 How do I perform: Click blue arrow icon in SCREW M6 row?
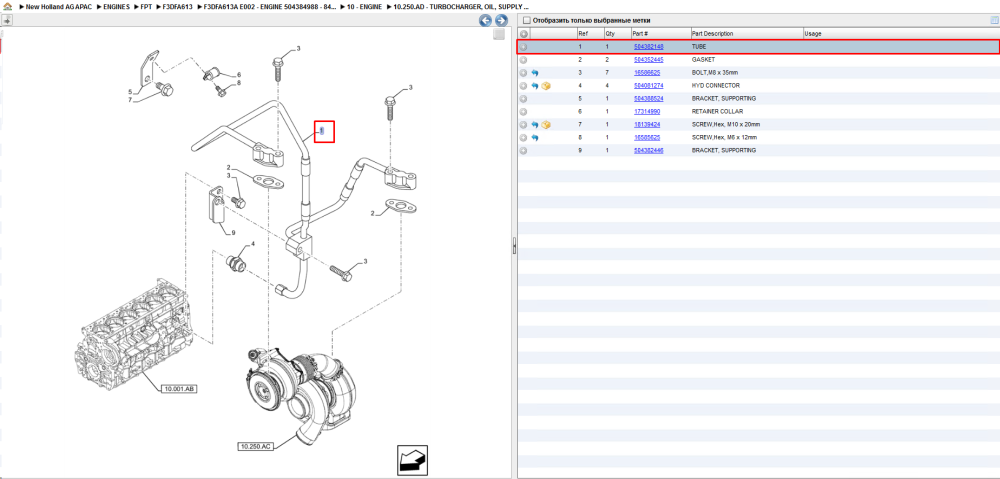coord(535,137)
